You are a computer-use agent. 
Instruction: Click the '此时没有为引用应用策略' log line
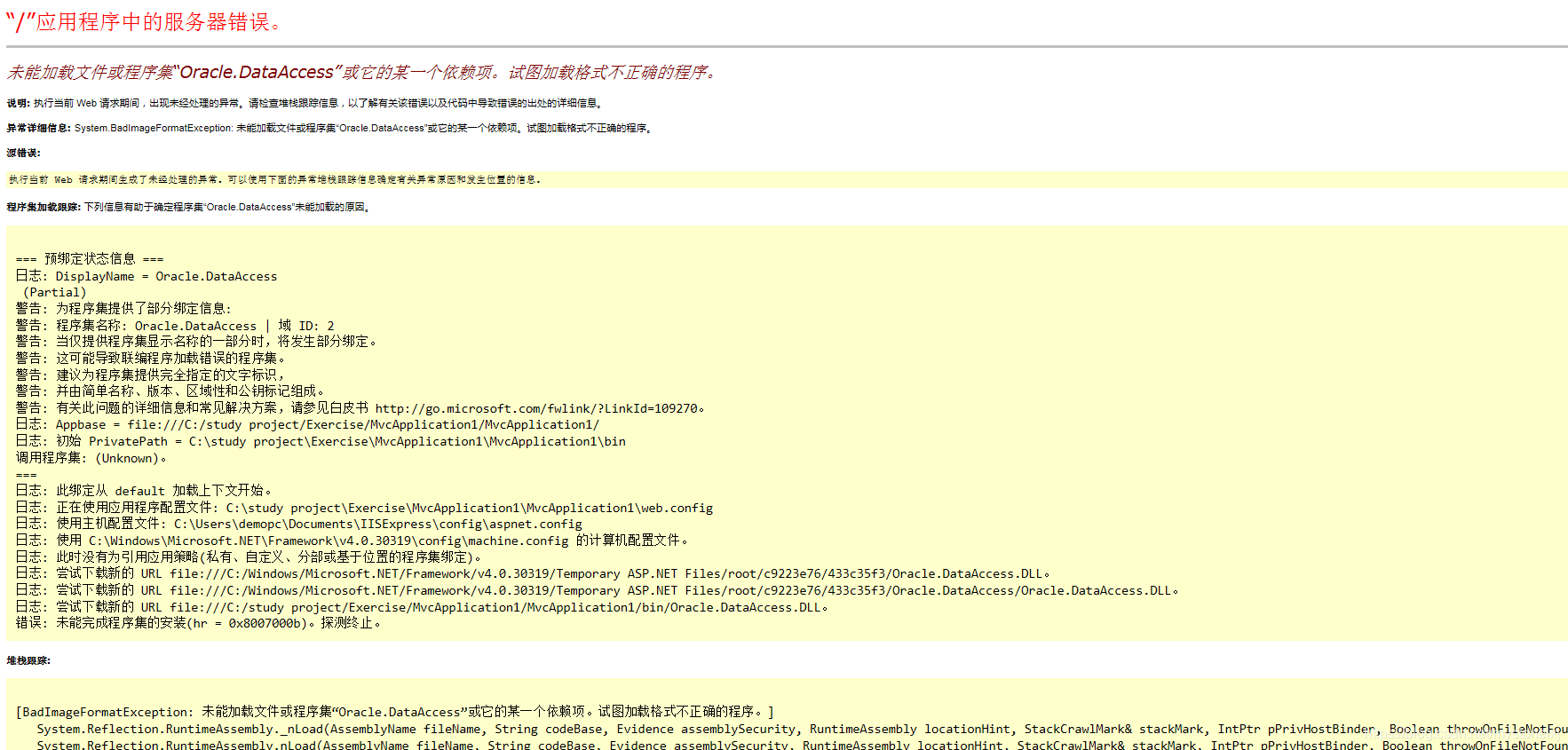(249, 557)
